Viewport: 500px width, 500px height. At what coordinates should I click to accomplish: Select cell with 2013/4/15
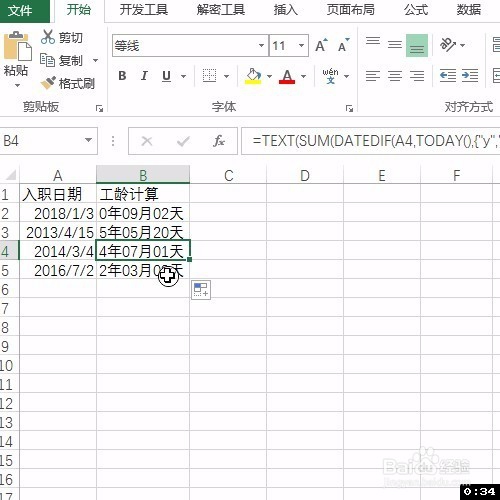pyautogui.click(x=58, y=232)
